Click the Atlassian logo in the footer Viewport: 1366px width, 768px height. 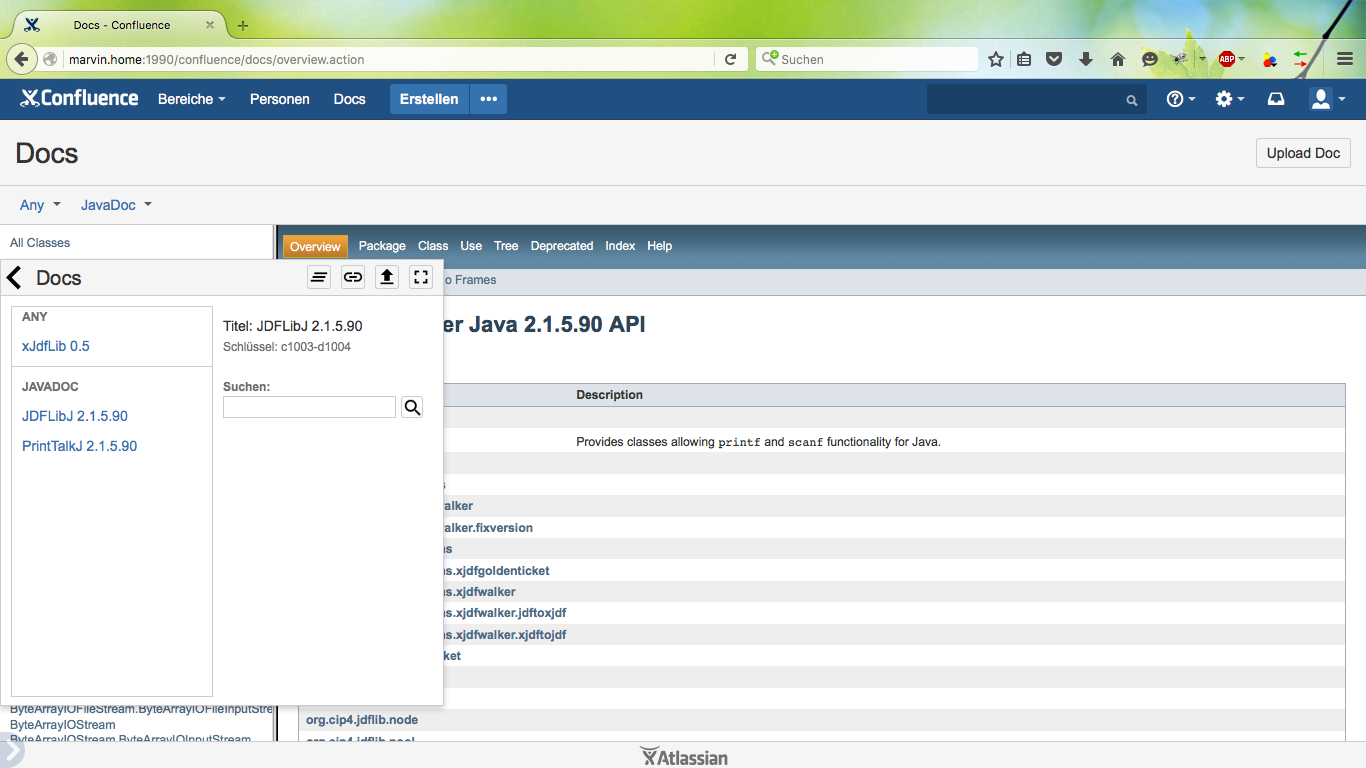click(684, 757)
